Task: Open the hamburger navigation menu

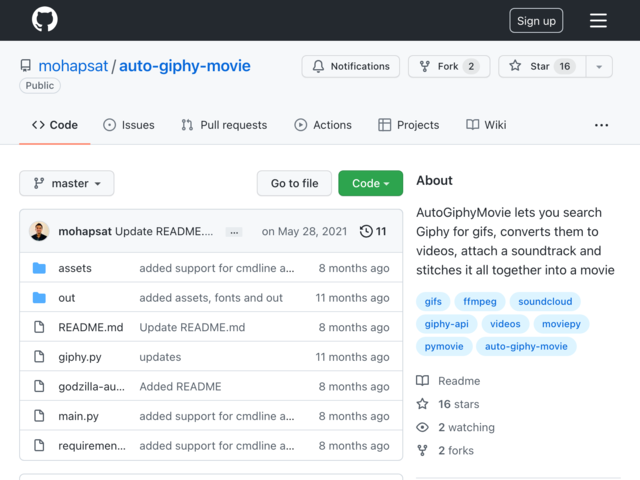Action: tap(598, 20)
